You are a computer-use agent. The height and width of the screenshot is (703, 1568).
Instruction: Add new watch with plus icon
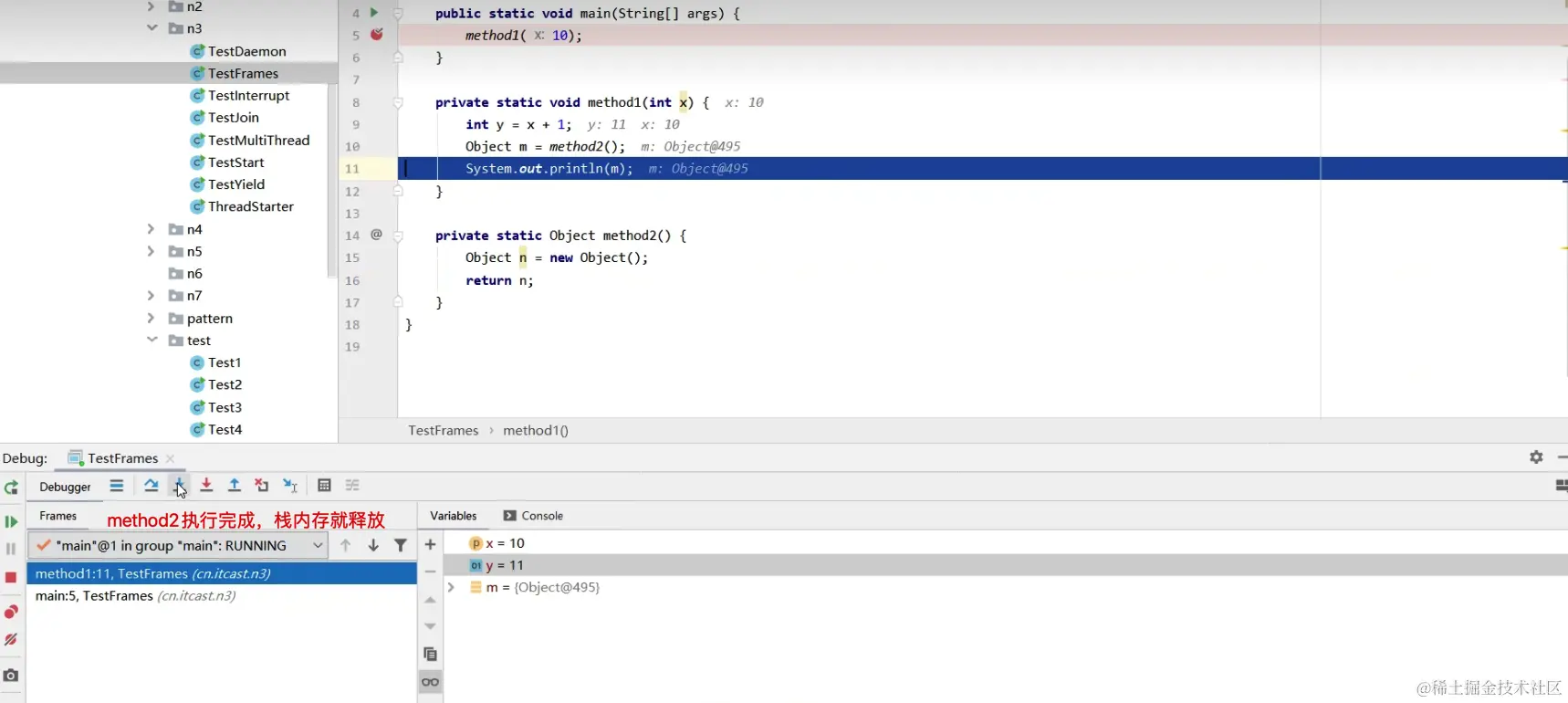pos(430,544)
